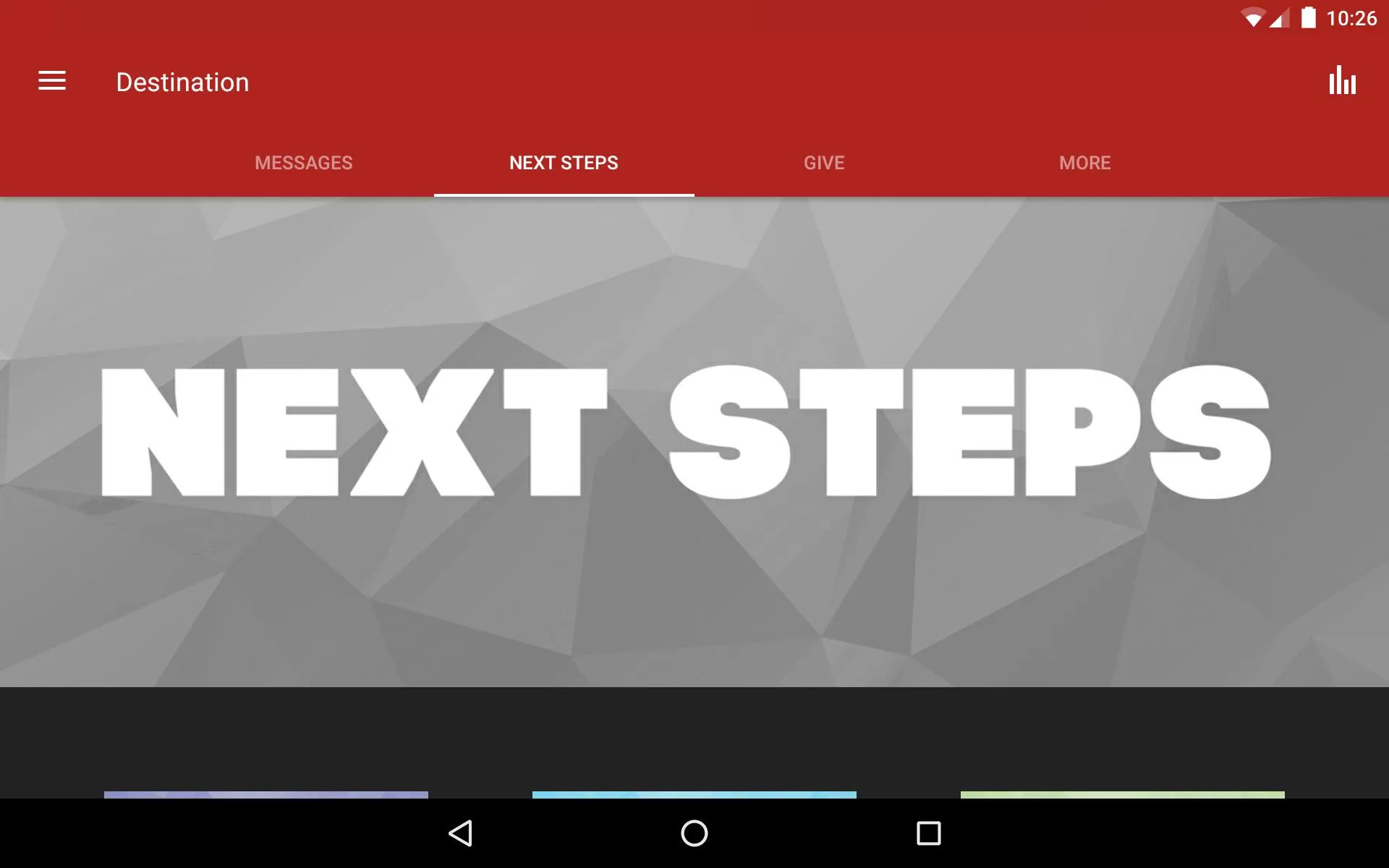Image resolution: width=1389 pixels, height=868 pixels.
Task: Open the hamburger menu
Action: (x=52, y=82)
